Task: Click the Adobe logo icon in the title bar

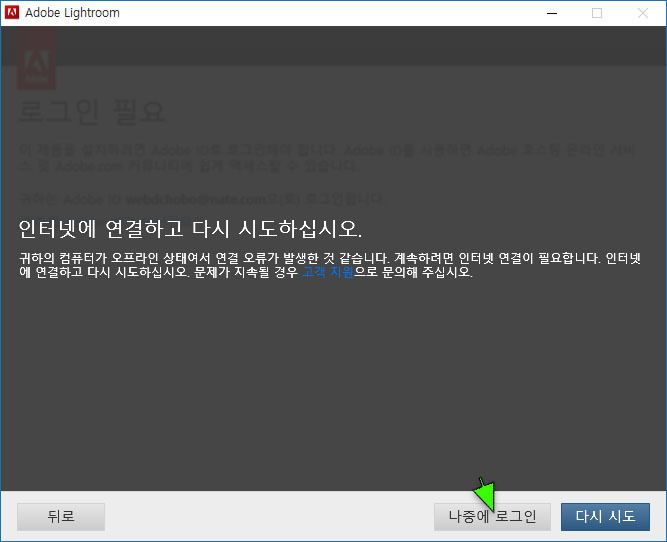Action: [x=12, y=13]
